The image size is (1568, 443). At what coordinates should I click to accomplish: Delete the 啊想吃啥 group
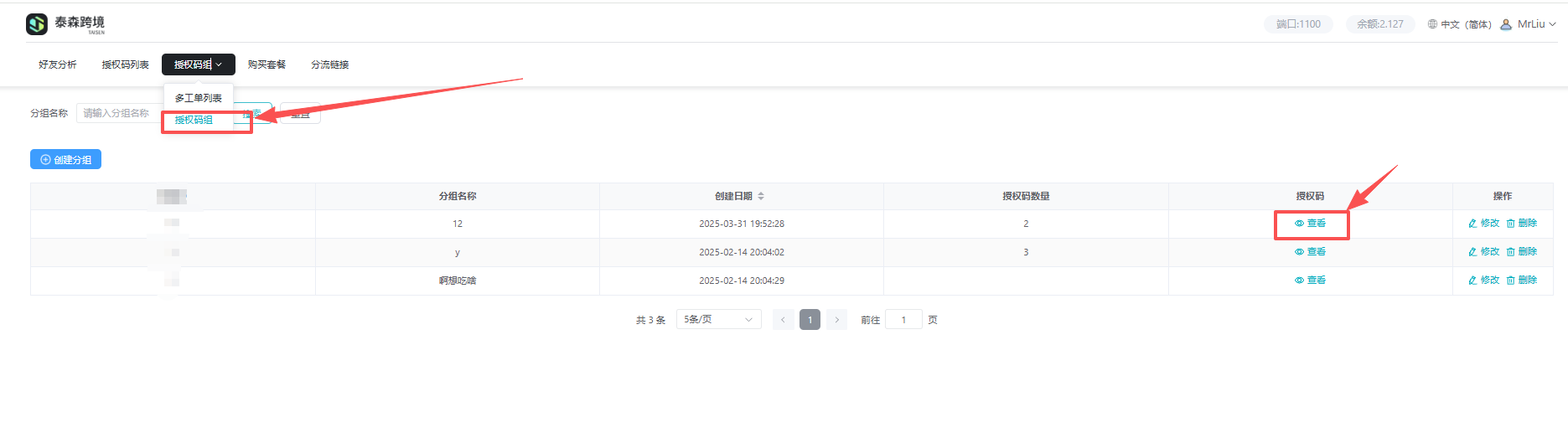click(1521, 281)
